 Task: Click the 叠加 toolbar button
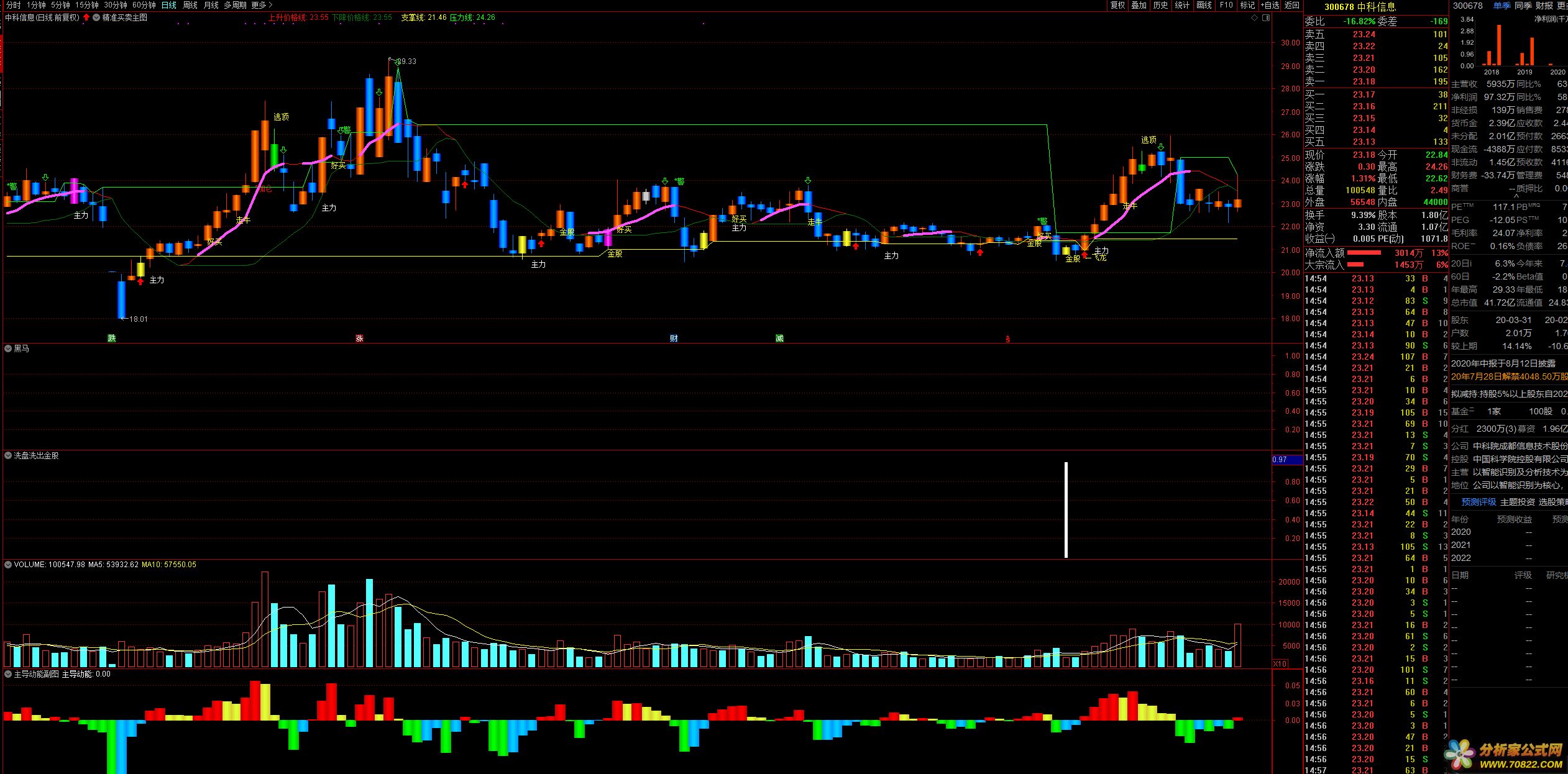(1139, 5)
